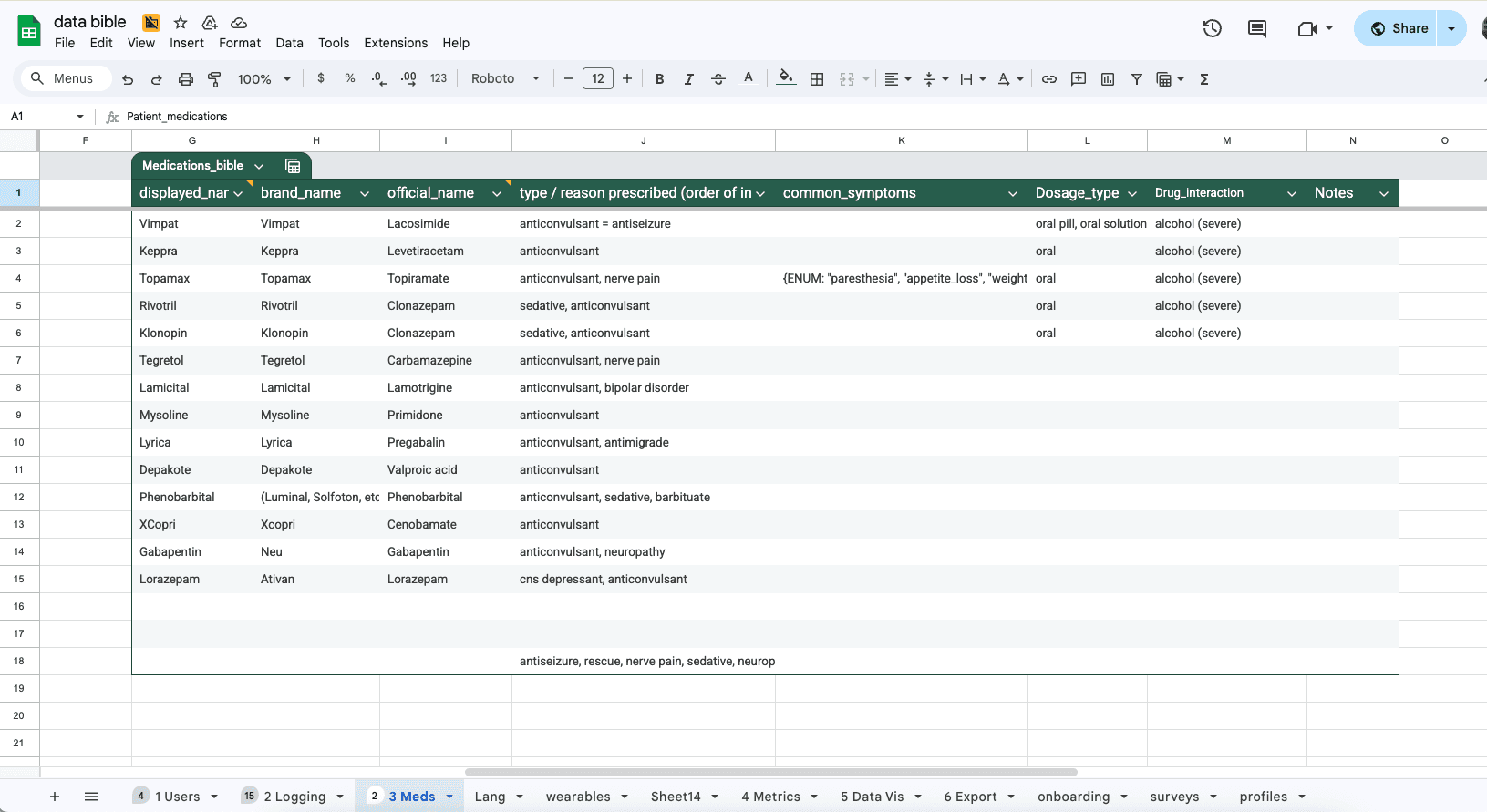1487x812 pixels.
Task: Search the Menus box
Action: (x=66, y=79)
